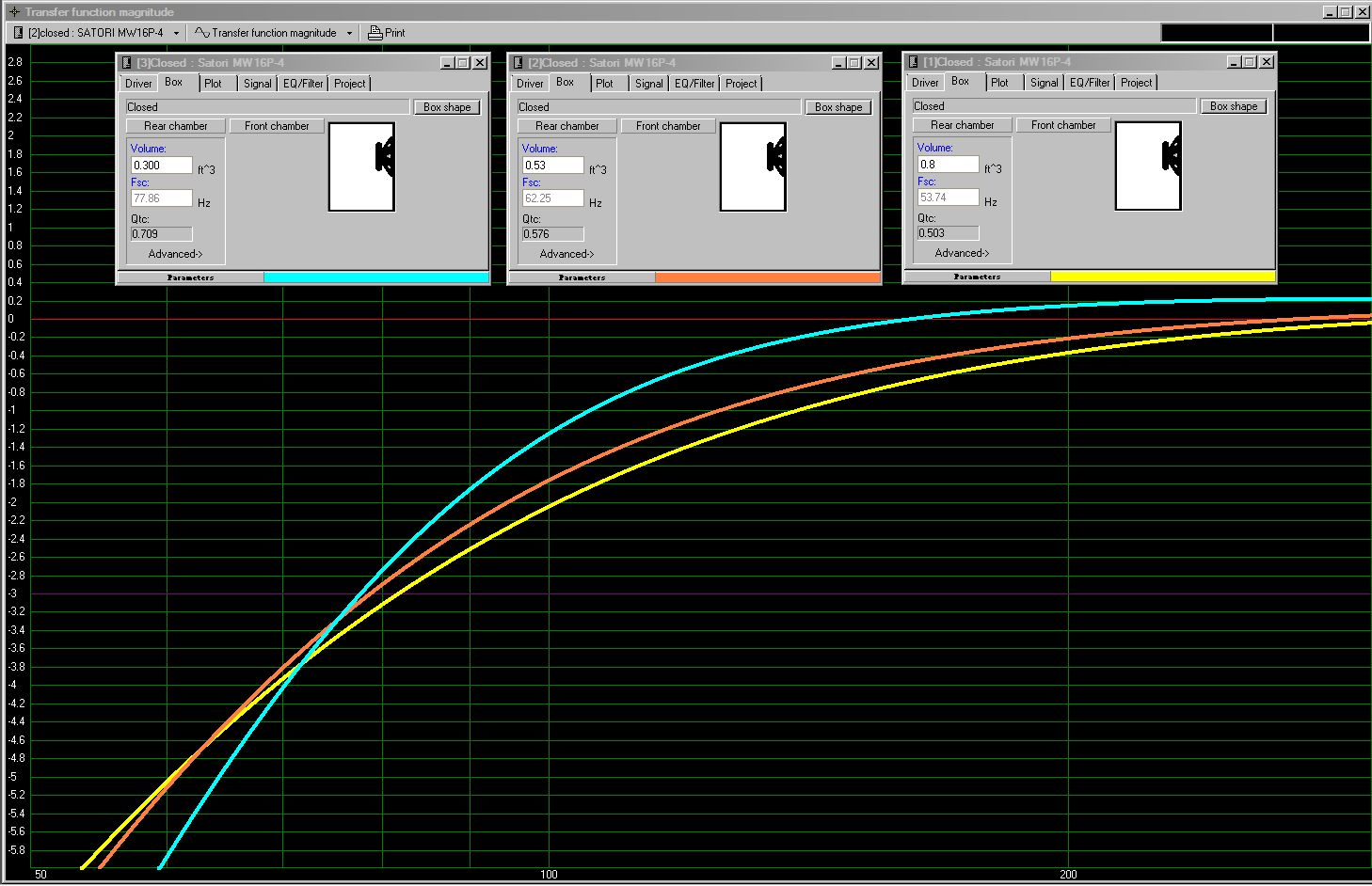This screenshot has width=1372, height=886.
Task: Open the Driver tab in the [3]Closed window
Action: [138, 84]
